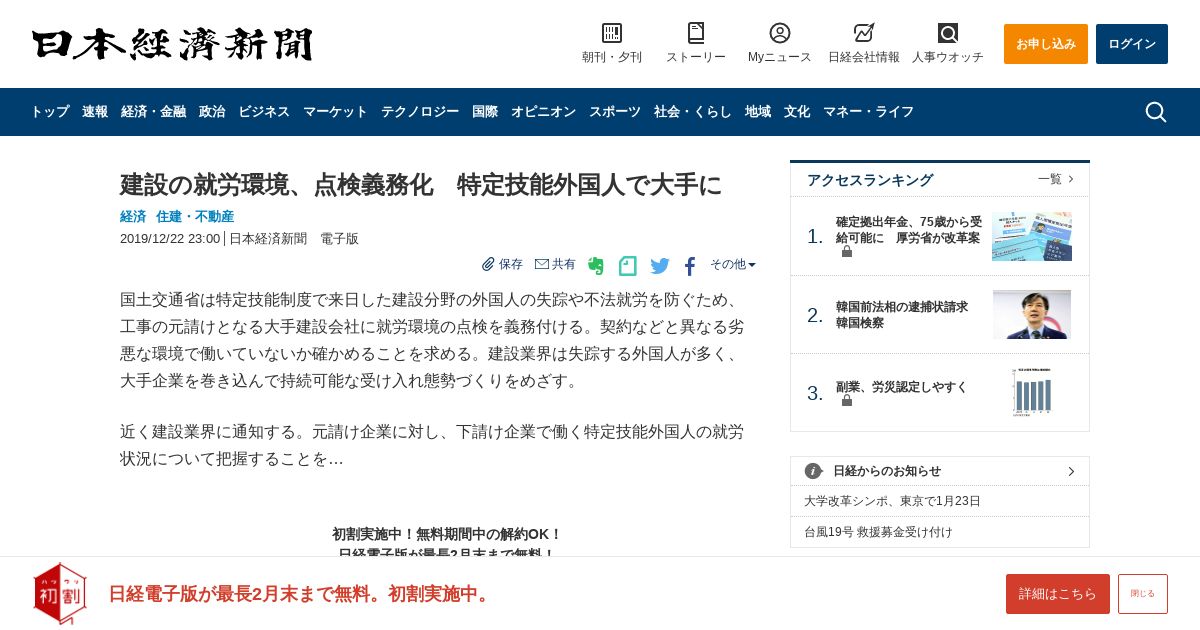The image size is (1200, 630).
Task: Select the ビジネス navigation item
Action: [x=264, y=112]
